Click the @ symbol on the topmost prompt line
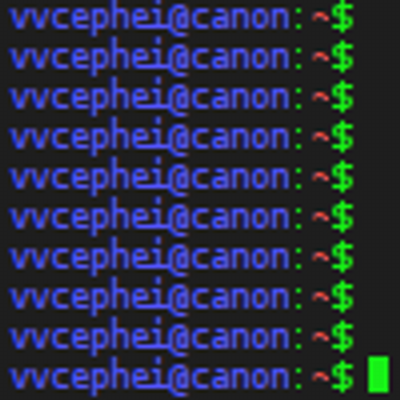 [x=178, y=17]
